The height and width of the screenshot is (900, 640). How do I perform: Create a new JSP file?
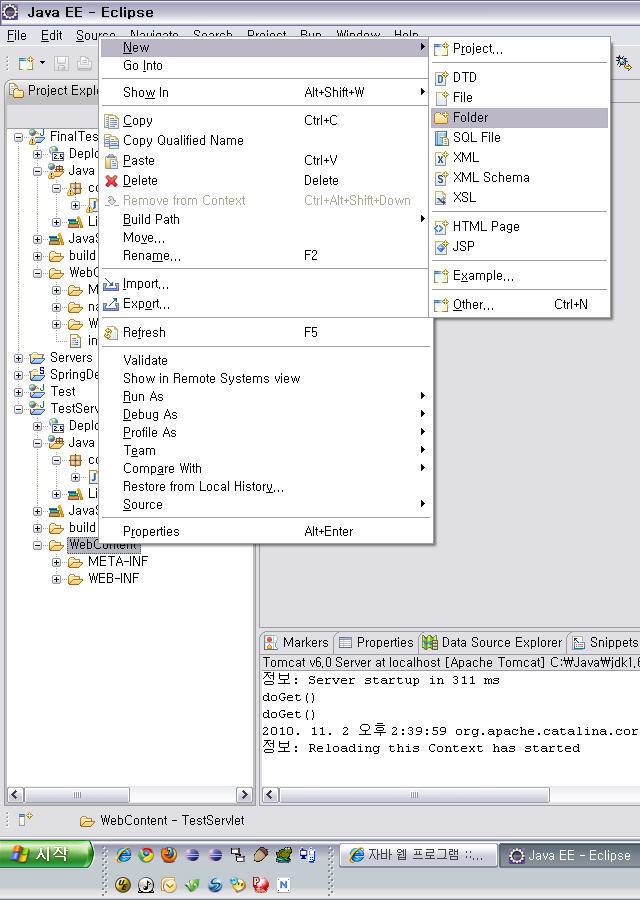pyautogui.click(x=519, y=247)
